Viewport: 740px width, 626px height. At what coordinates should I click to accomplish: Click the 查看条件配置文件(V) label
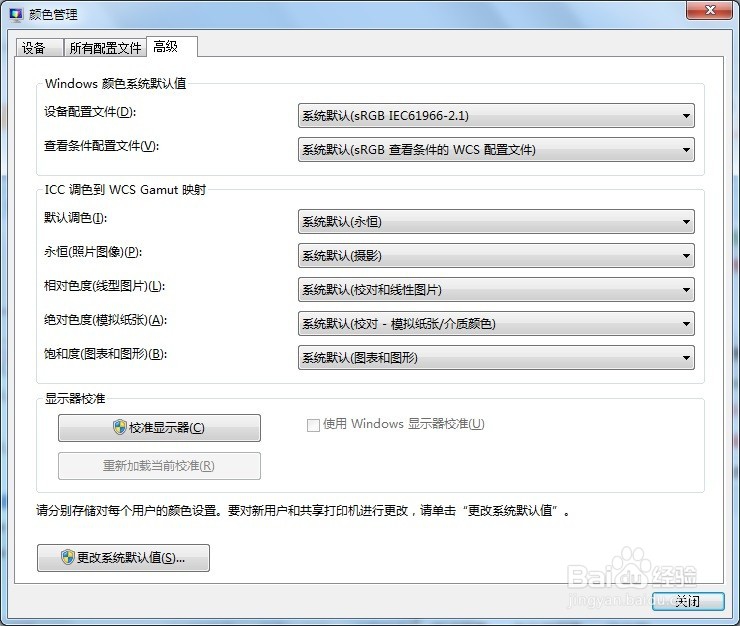(x=101, y=146)
